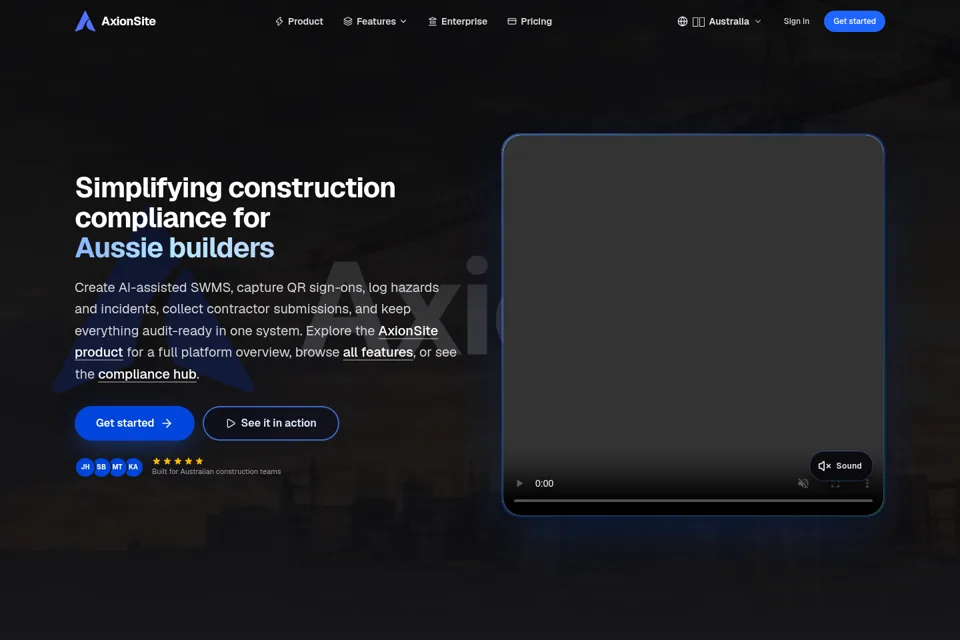Open the Features menu
The width and height of the screenshot is (960, 640).
pyautogui.click(x=375, y=21)
